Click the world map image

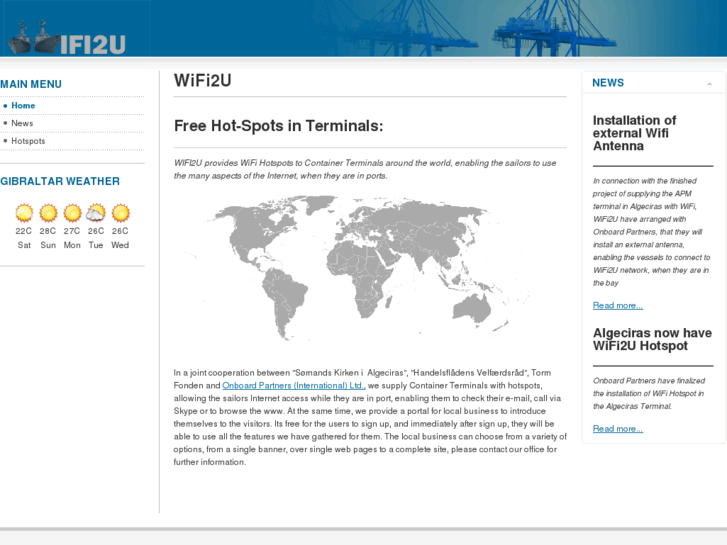tap(357, 268)
